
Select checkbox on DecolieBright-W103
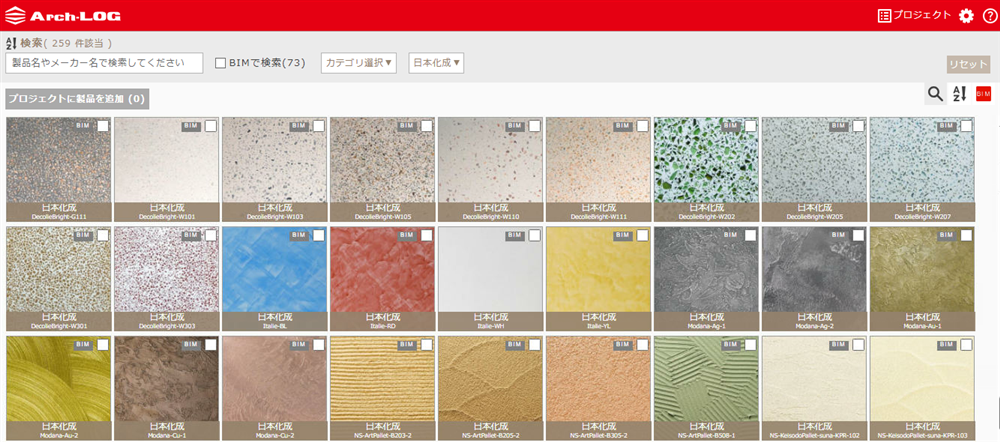tap(318, 126)
